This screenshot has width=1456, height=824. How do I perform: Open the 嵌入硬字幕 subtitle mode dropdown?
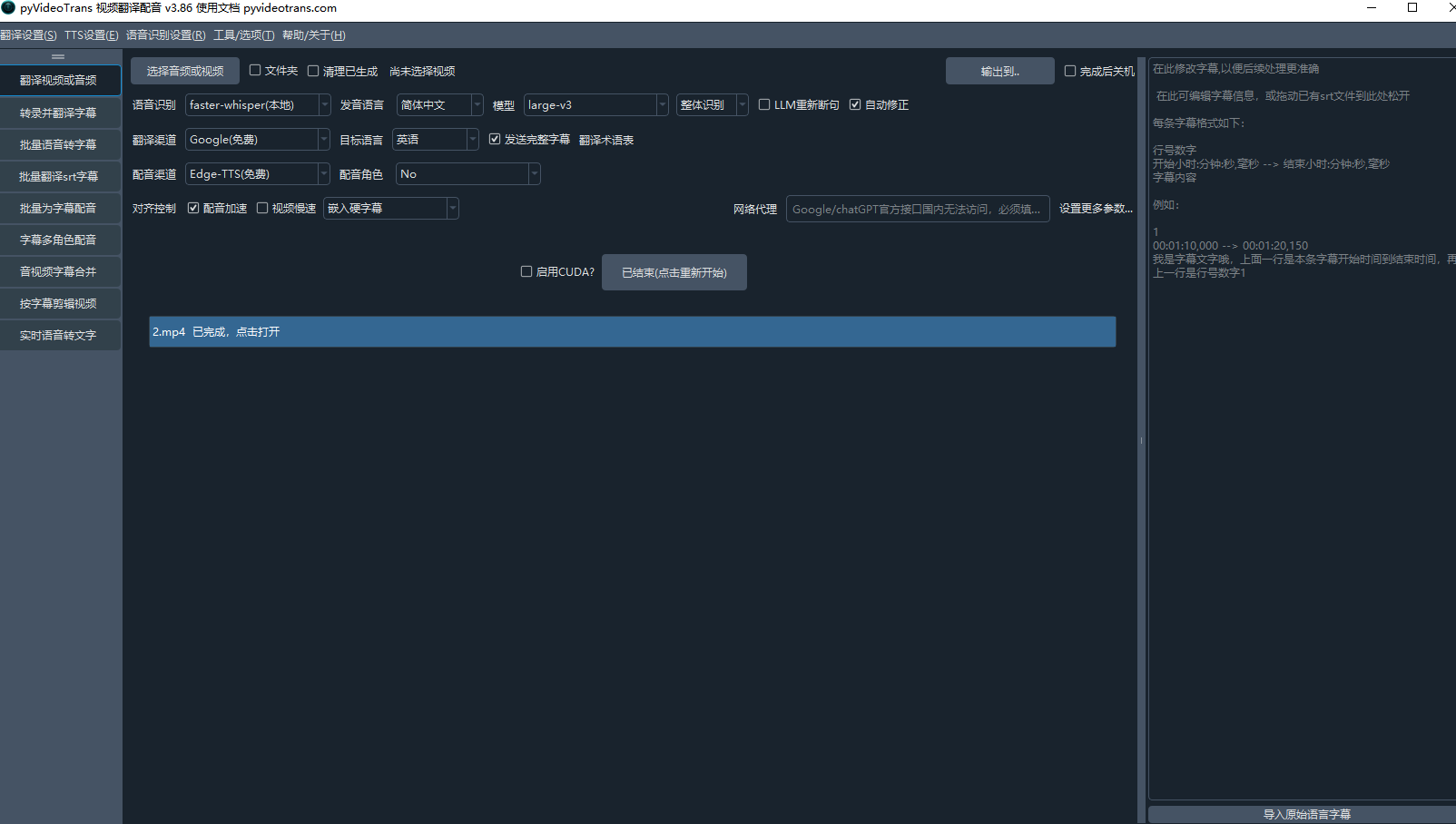coord(391,209)
